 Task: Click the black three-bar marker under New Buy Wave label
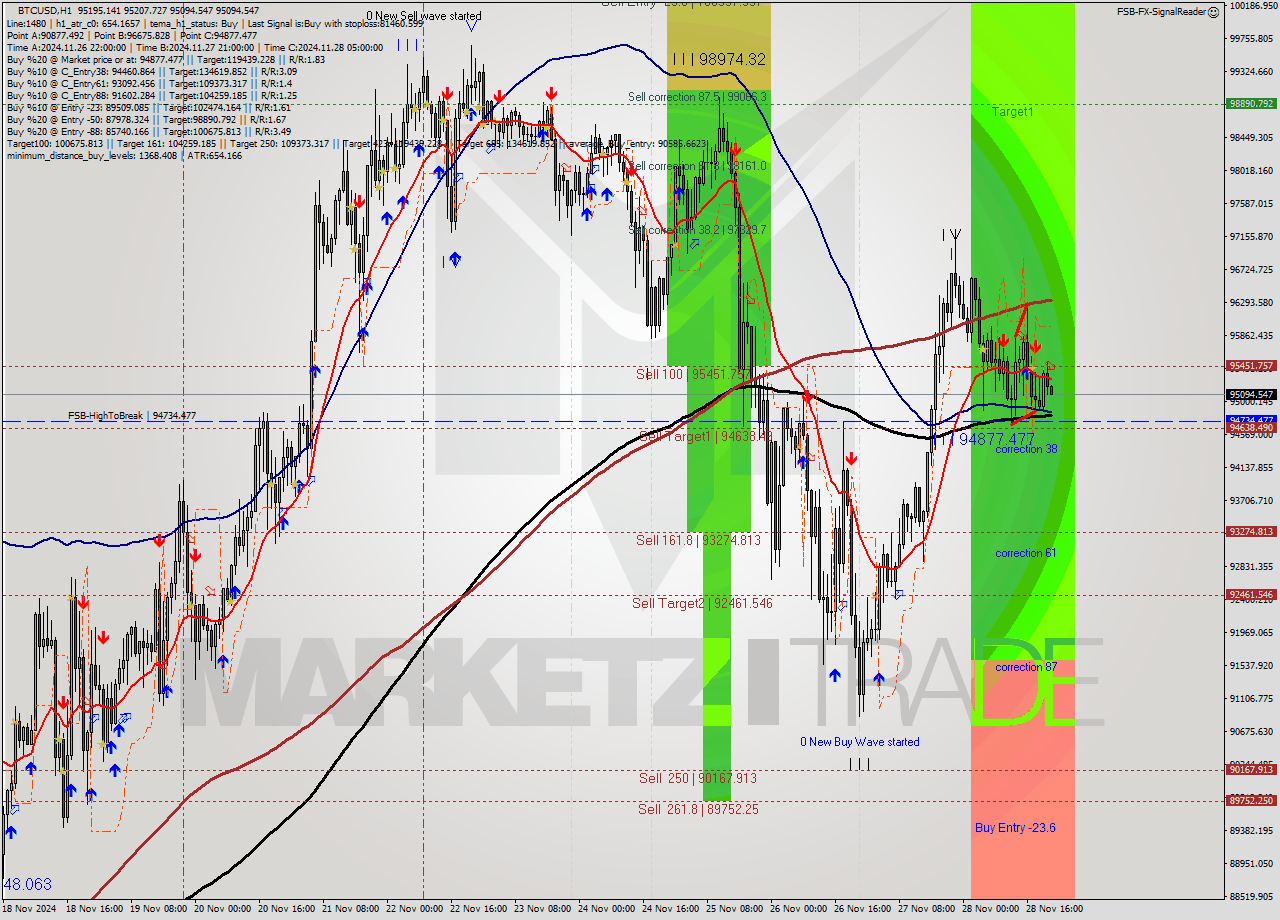click(x=859, y=764)
